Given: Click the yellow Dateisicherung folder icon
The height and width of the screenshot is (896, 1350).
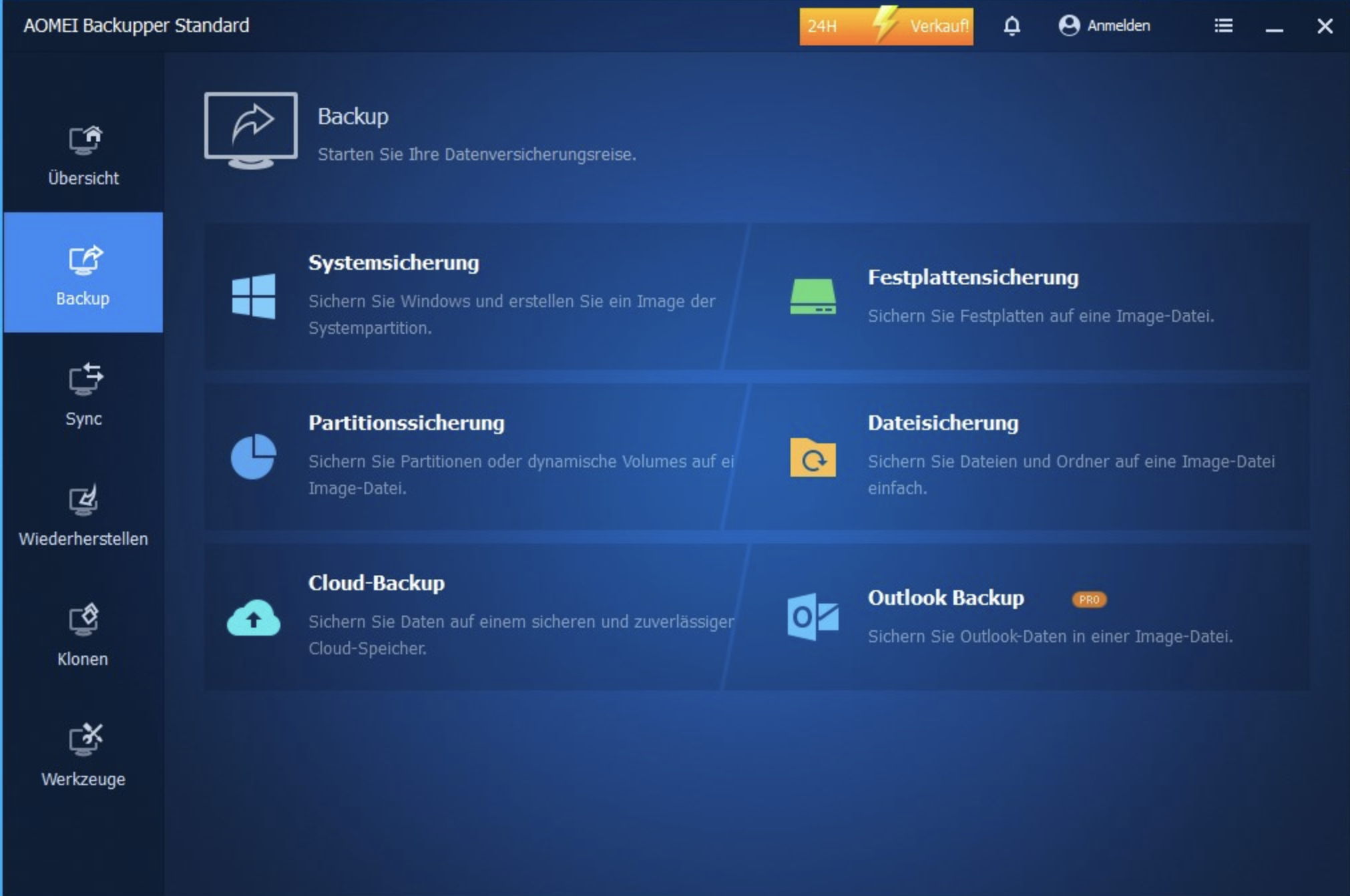Looking at the screenshot, I should 813,457.
